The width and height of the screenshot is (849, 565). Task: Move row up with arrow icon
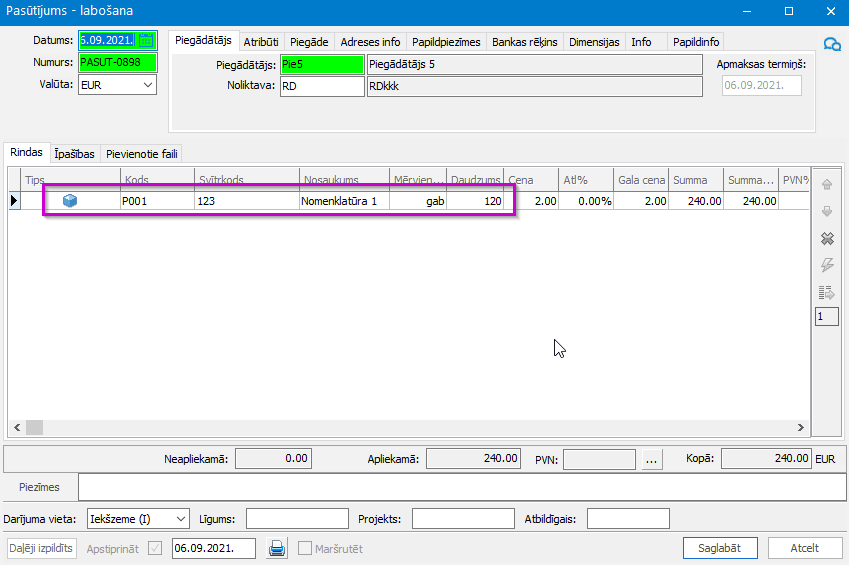[x=827, y=185]
